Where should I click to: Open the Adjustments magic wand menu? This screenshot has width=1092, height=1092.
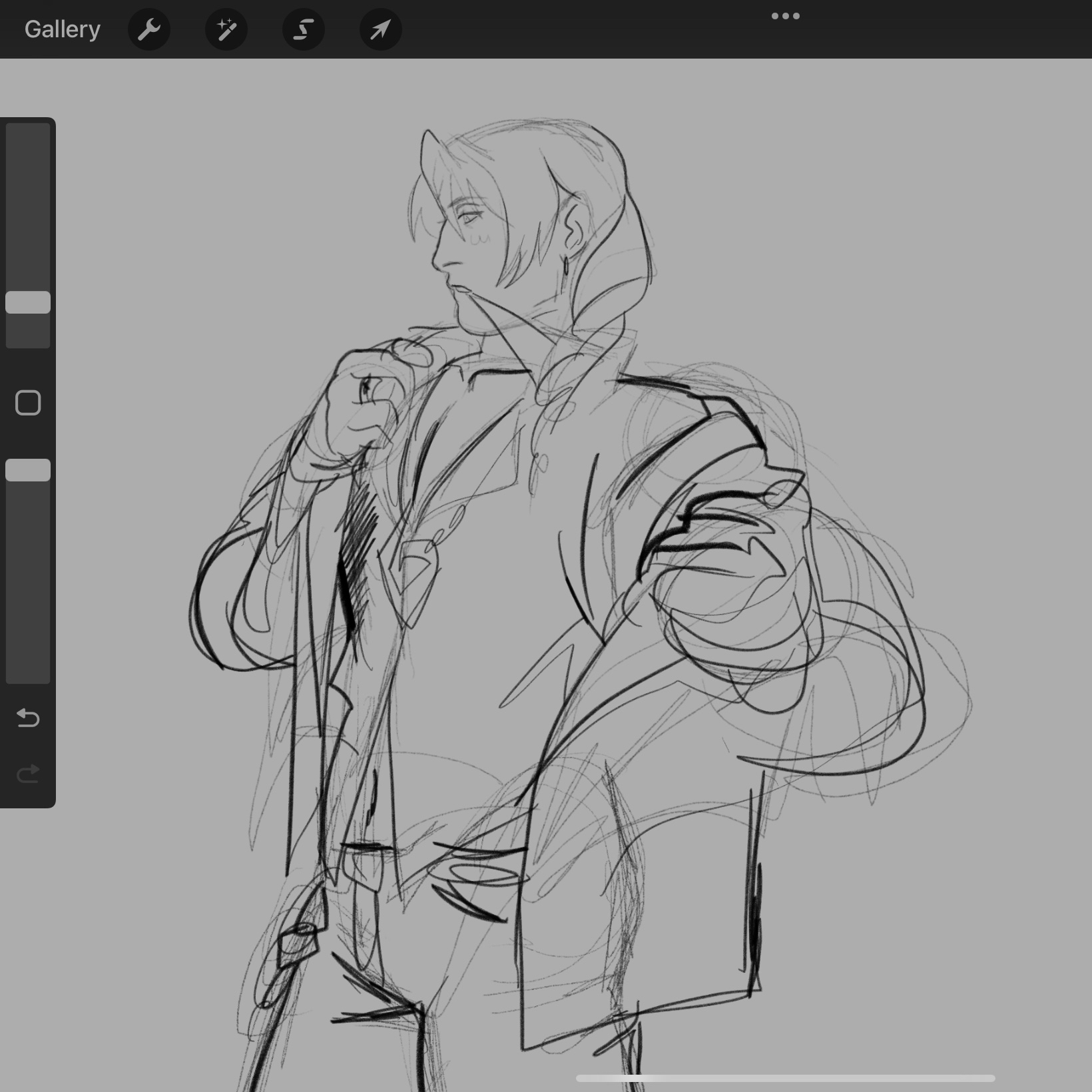click(x=226, y=29)
